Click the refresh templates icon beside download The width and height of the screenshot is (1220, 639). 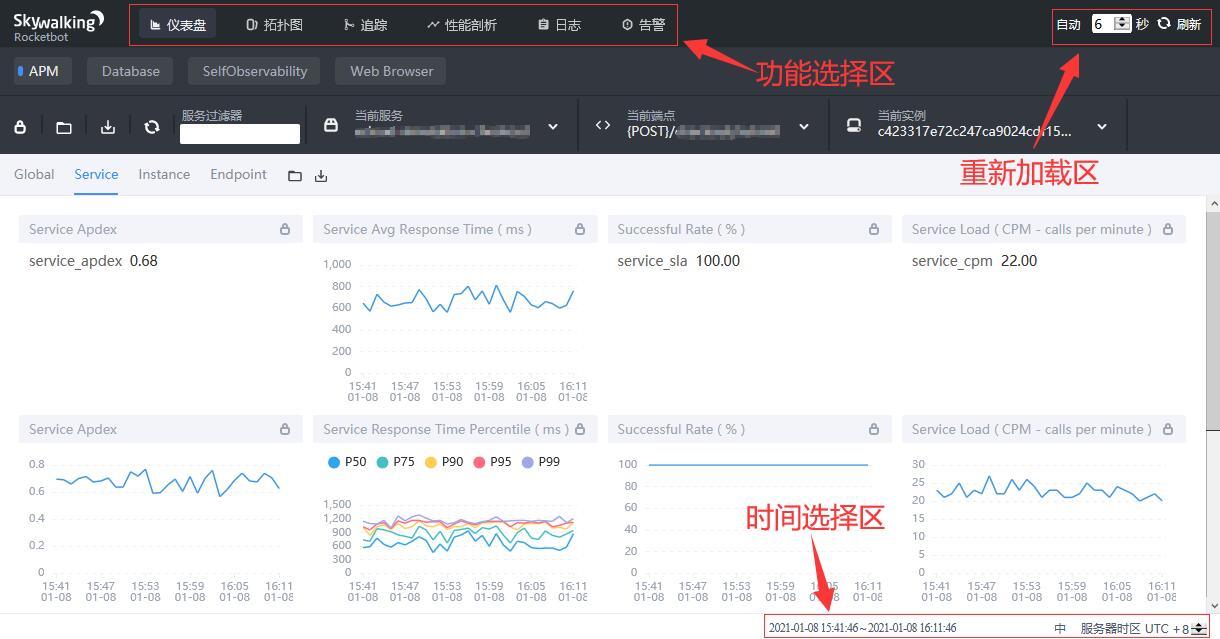[x=152, y=126]
